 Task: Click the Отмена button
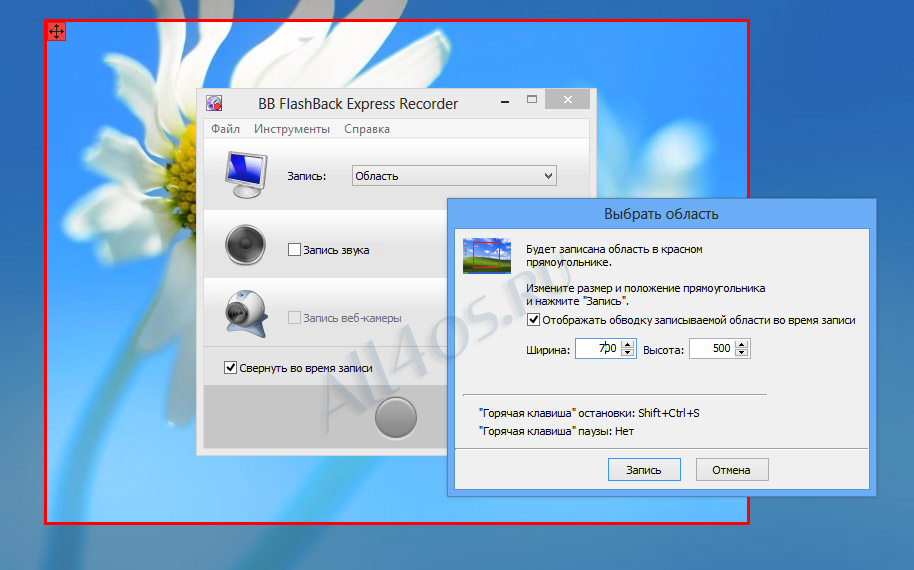tap(732, 470)
